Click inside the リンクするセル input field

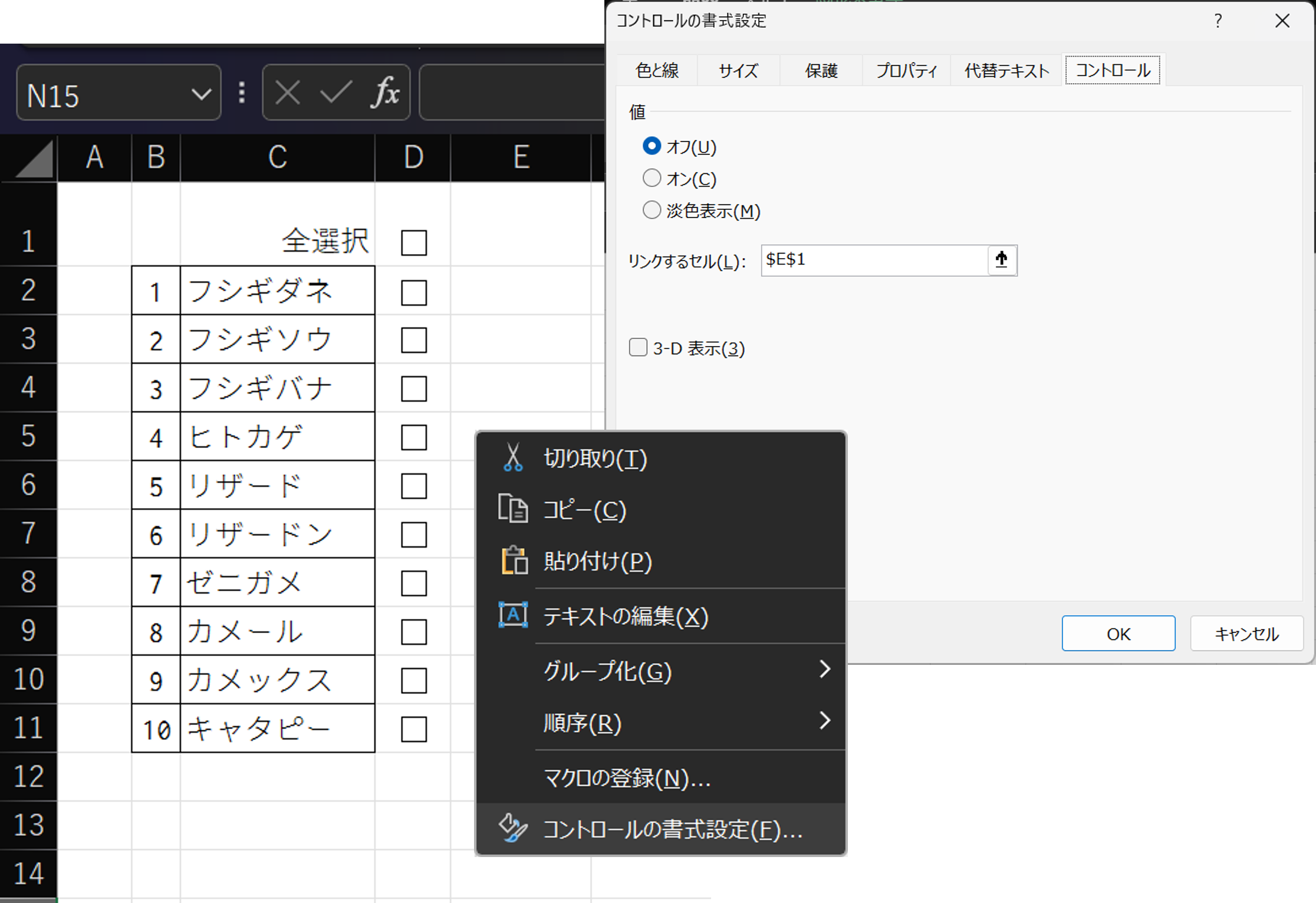873,260
